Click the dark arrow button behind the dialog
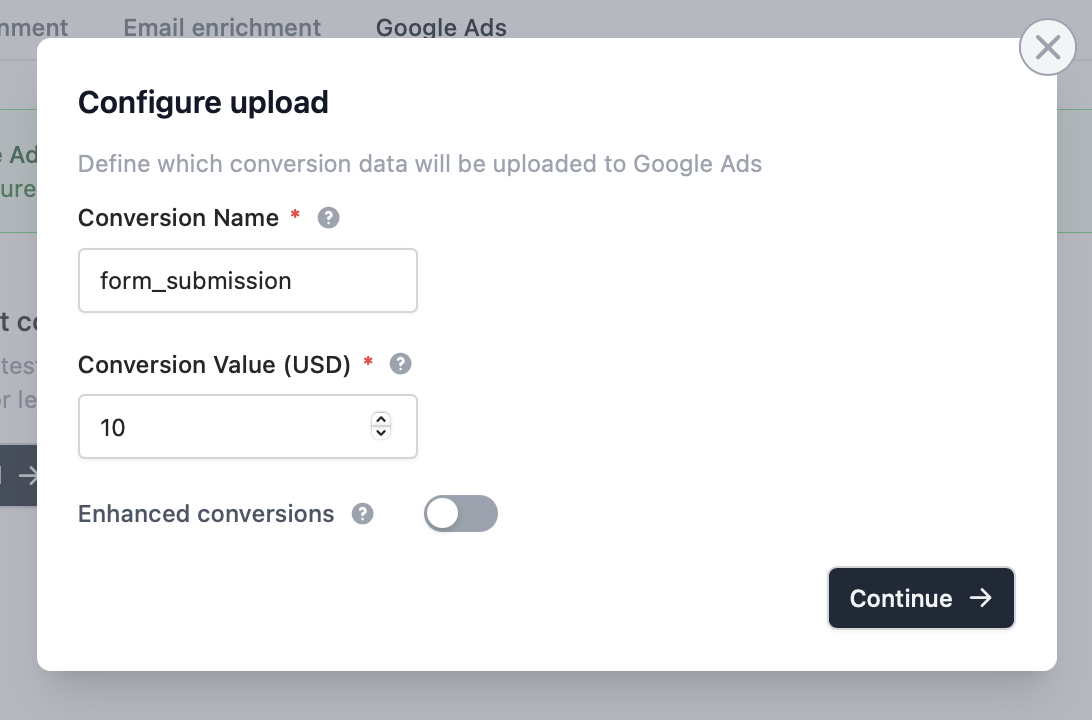The width and height of the screenshot is (1092, 720). [x=18, y=476]
